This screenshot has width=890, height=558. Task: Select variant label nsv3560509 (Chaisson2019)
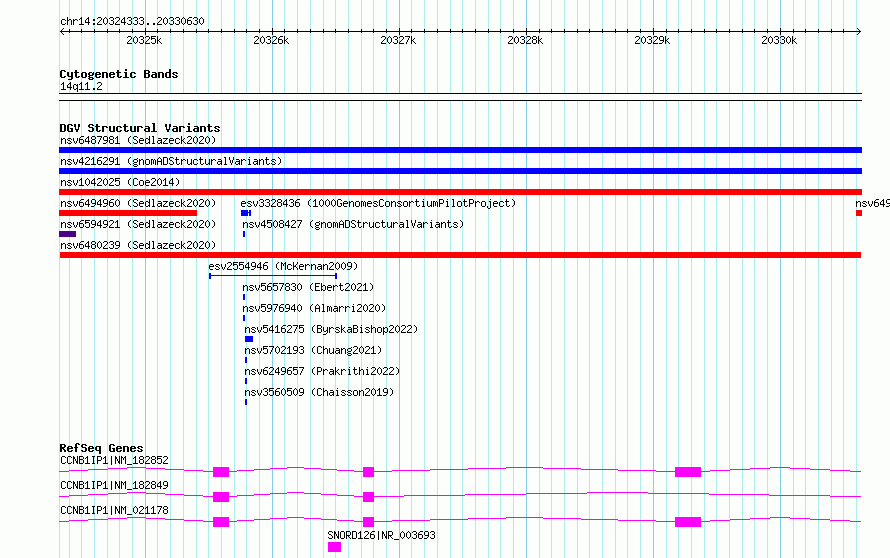click(319, 392)
